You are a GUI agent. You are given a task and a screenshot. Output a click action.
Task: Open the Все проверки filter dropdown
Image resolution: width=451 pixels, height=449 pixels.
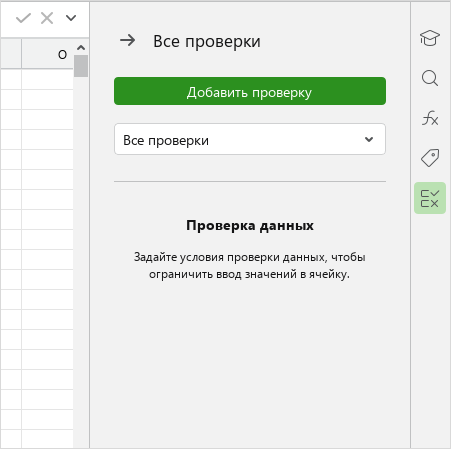click(x=250, y=139)
